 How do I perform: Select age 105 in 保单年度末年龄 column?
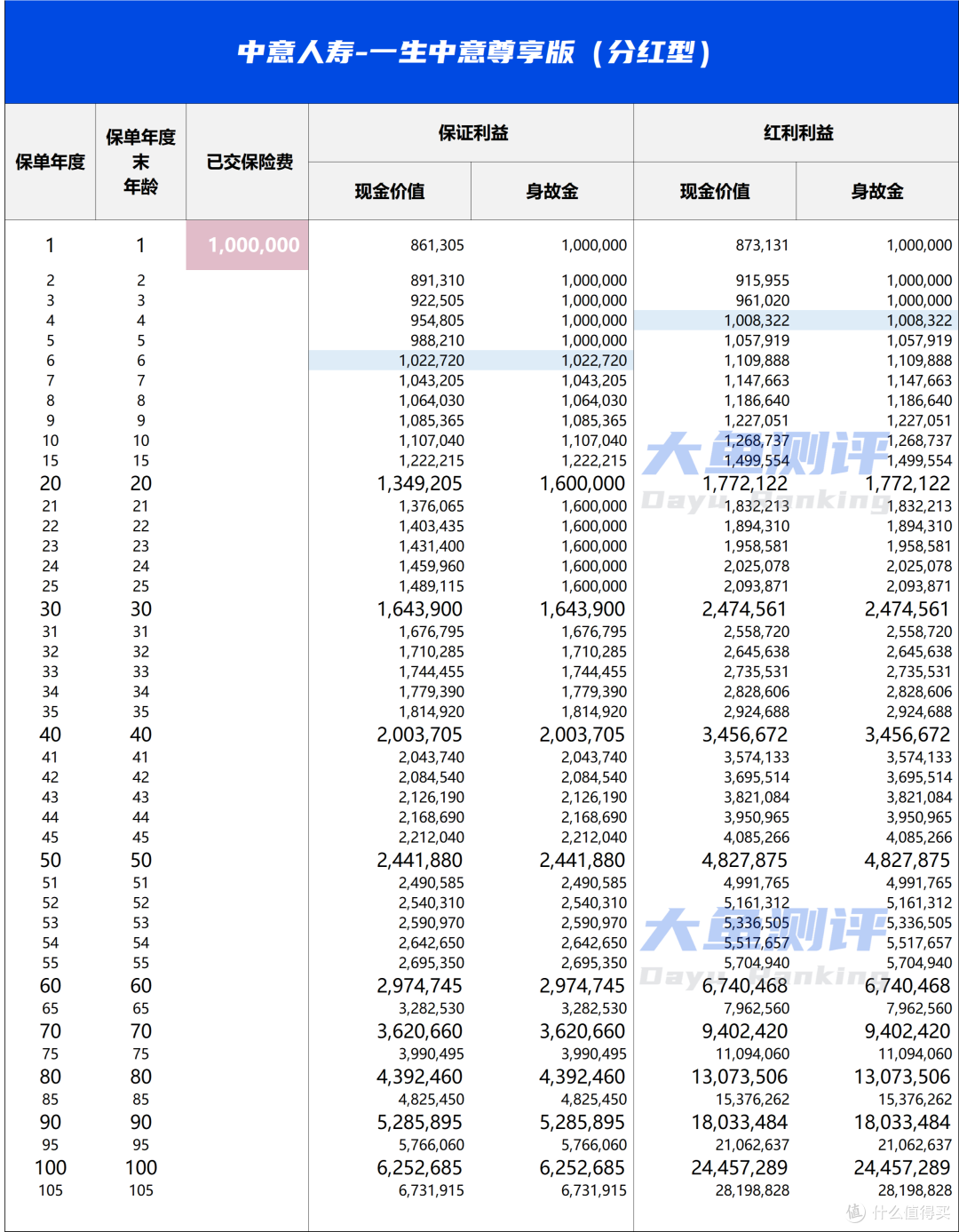140,1190
